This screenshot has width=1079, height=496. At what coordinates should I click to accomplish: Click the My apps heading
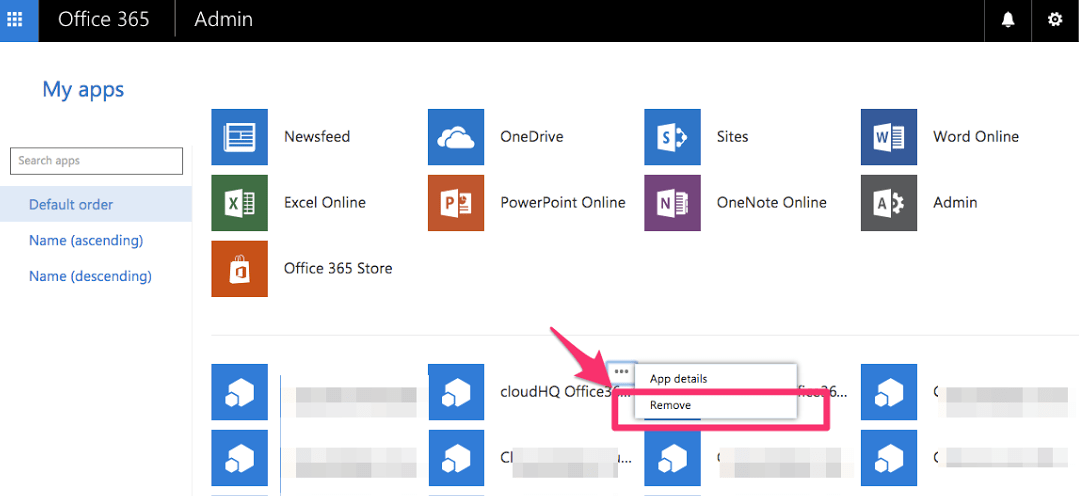(x=83, y=89)
